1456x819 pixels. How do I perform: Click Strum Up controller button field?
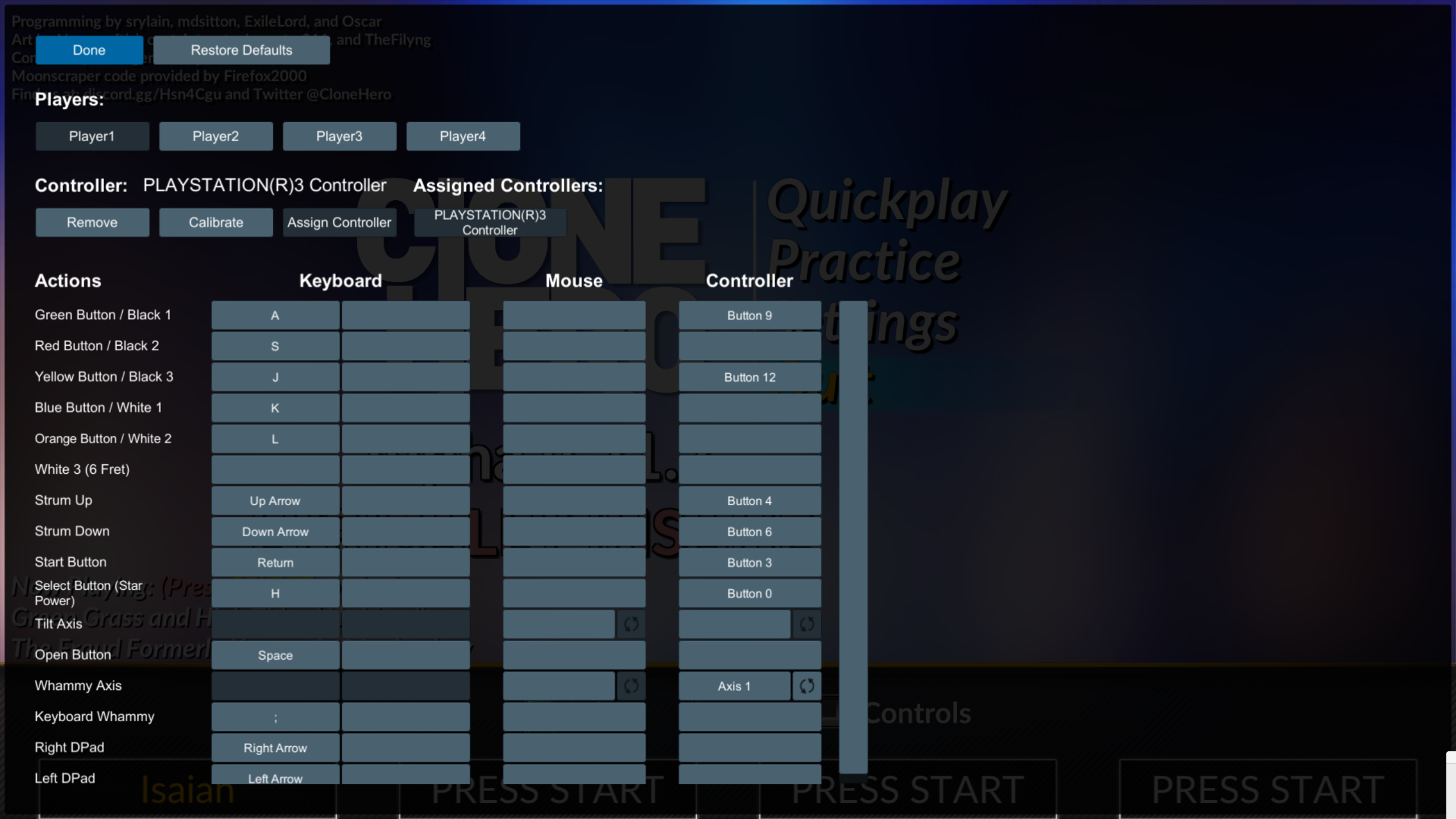tap(749, 500)
